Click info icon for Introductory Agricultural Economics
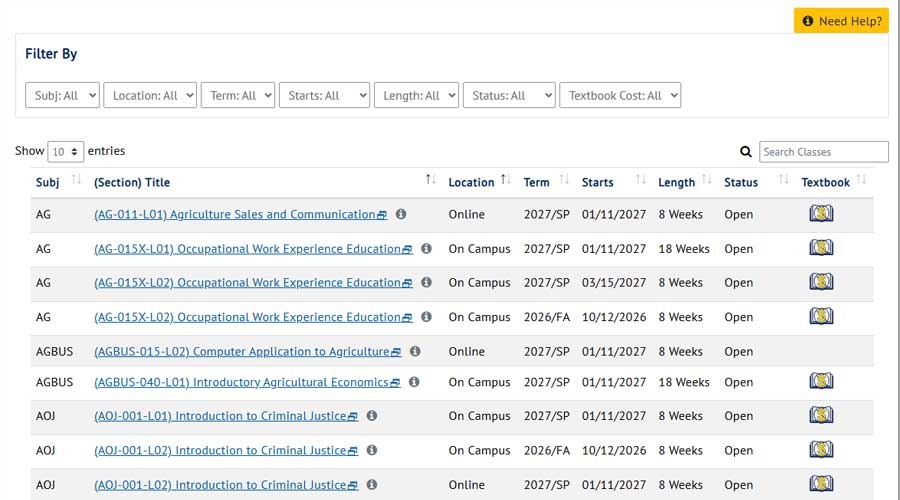The image size is (900, 500). [414, 382]
